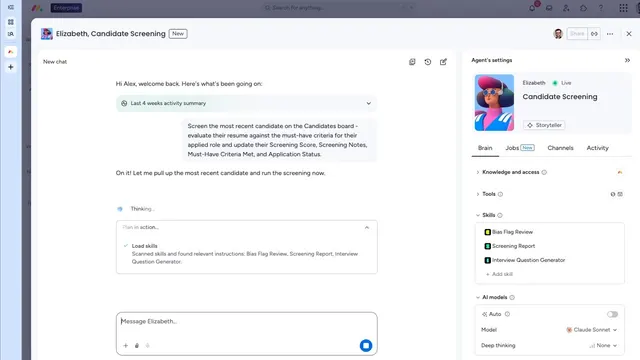Toggle the Auto model switch
The height and width of the screenshot is (360, 640).
[612, 314]
